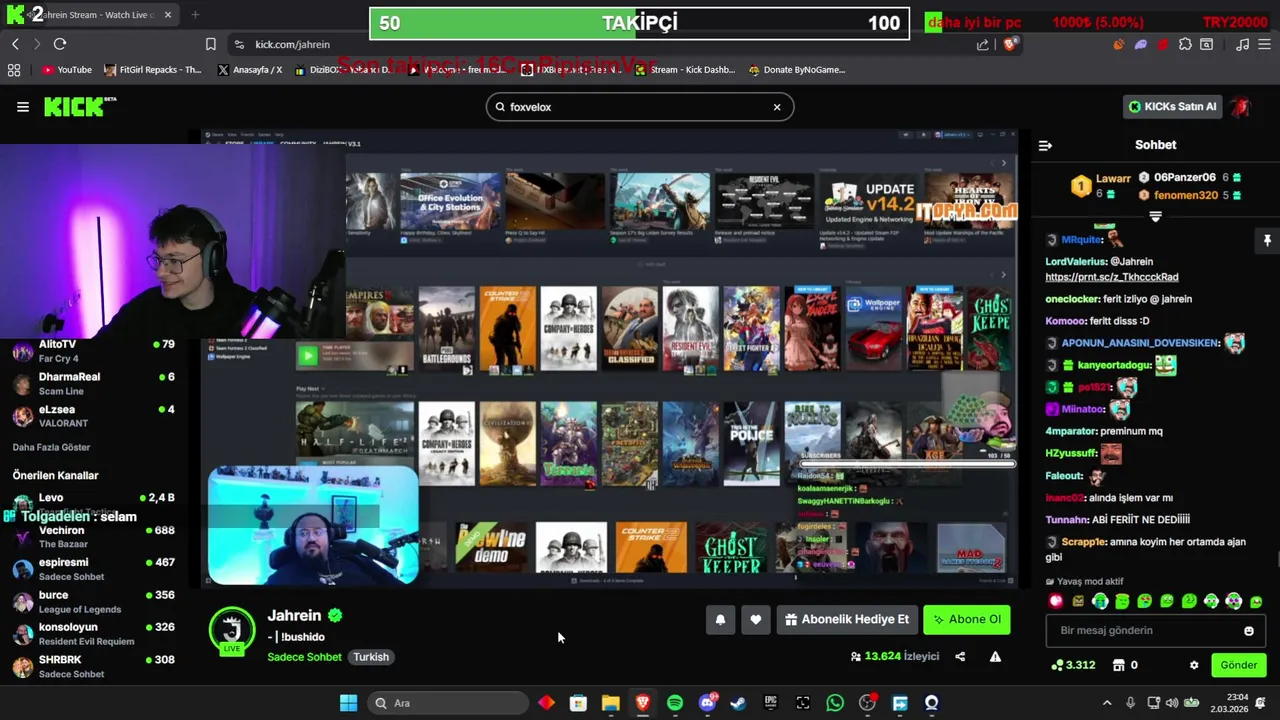Open WhatsApp from taskbar
The image size is (1280, 720).
point(835,703)
